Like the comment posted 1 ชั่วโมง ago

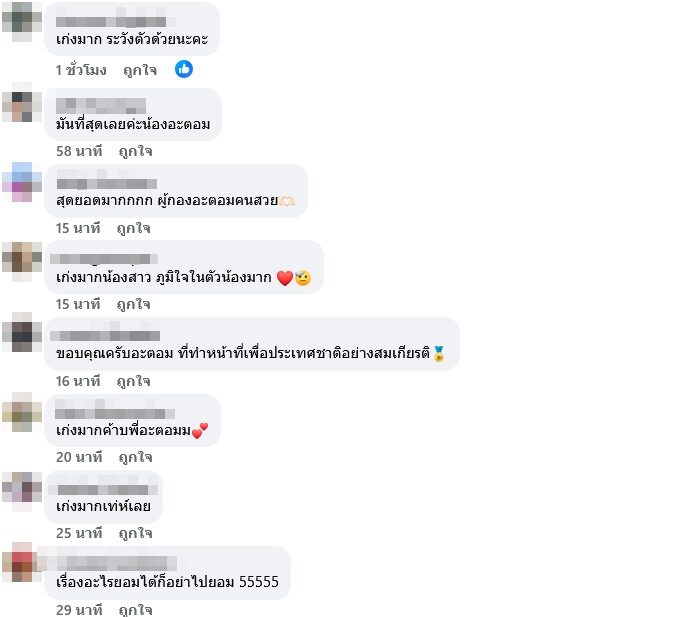(x=140, y=70)
